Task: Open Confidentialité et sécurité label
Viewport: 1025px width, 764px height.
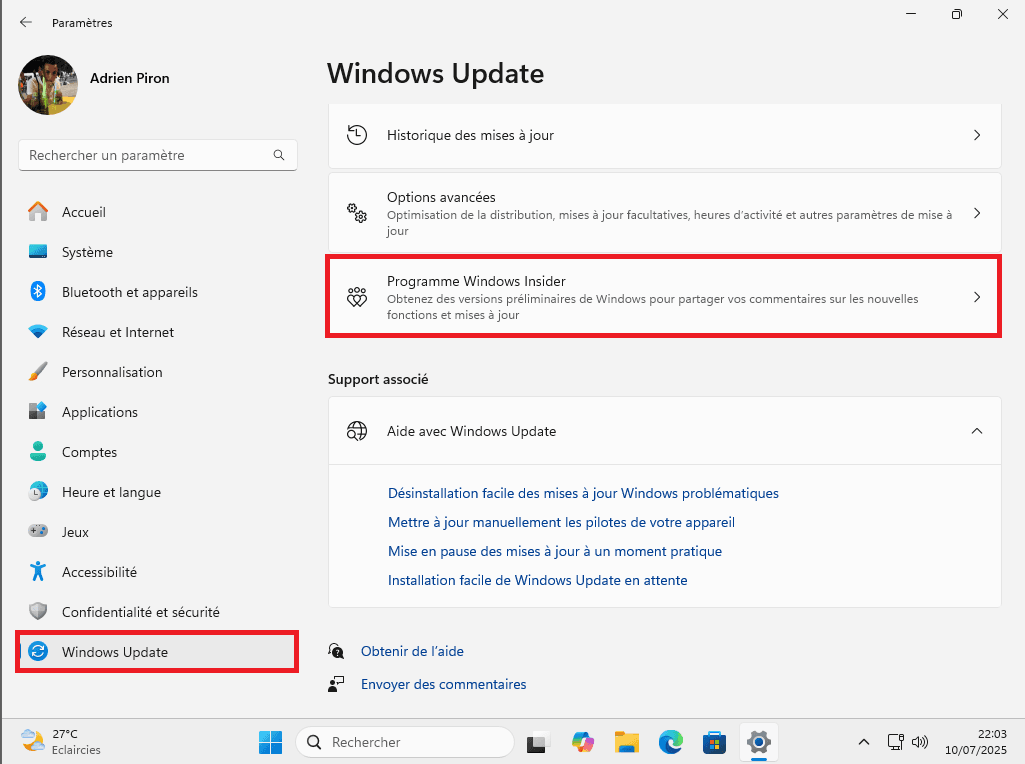Action: [x=141, y=612]
